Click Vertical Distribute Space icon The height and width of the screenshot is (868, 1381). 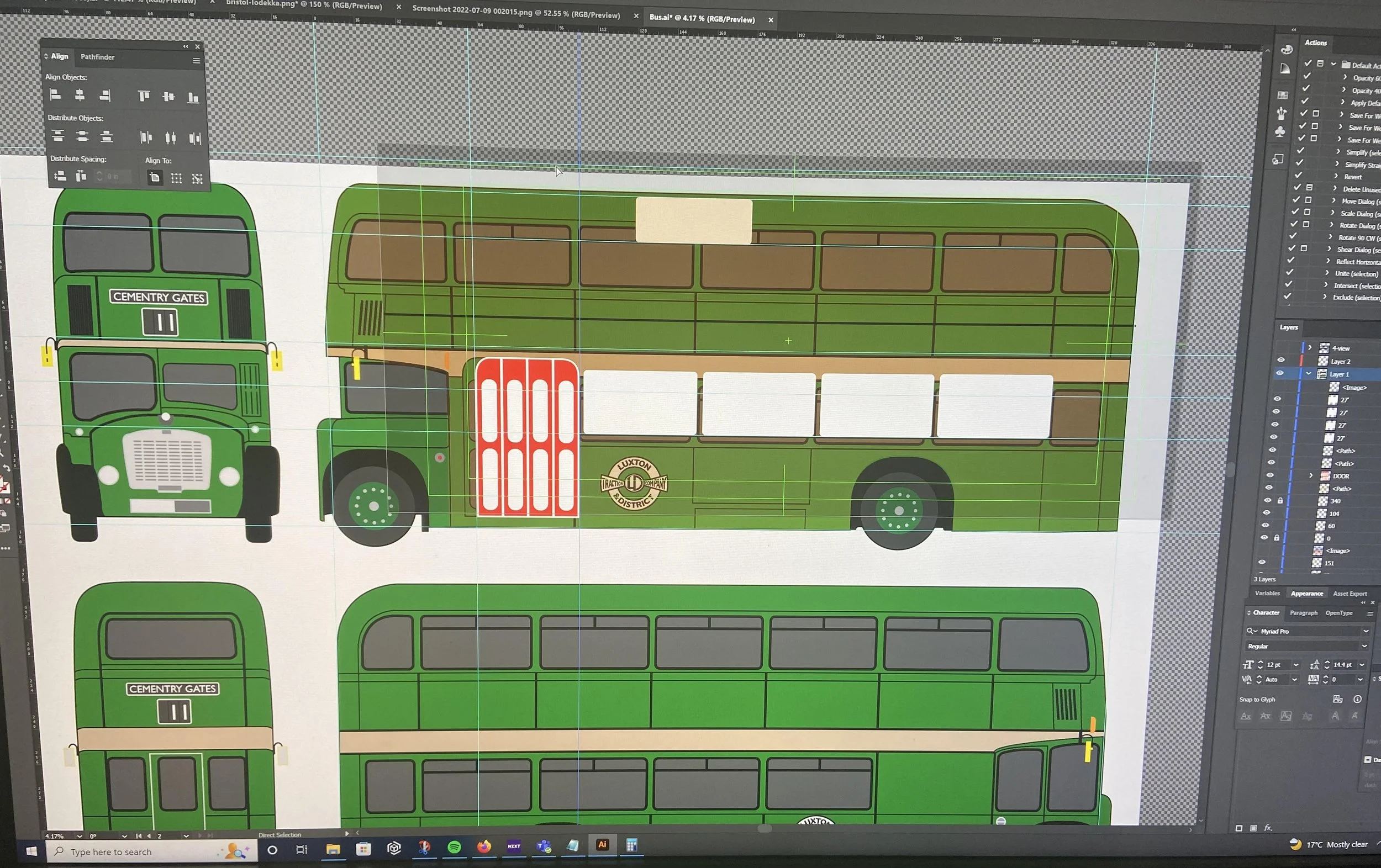60,176
